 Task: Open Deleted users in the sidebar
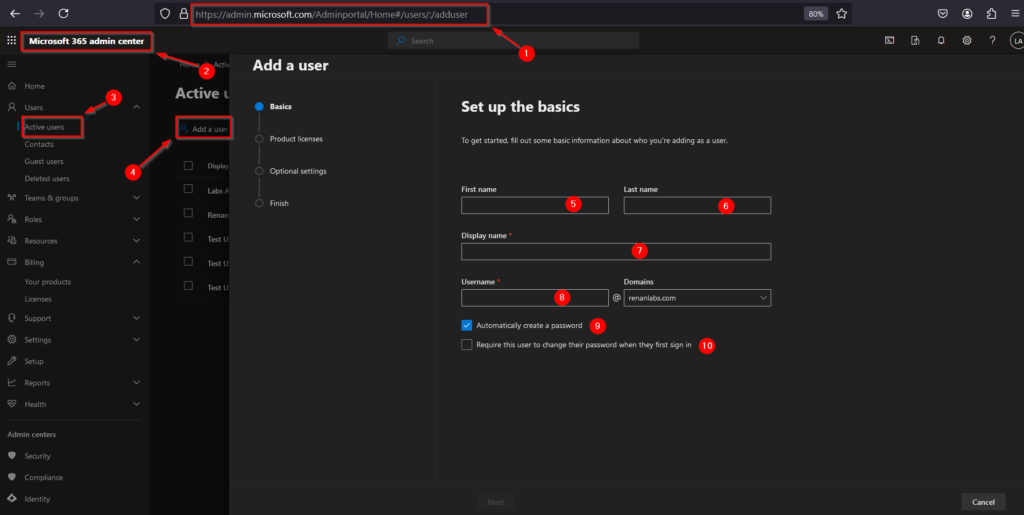[47, 178]
